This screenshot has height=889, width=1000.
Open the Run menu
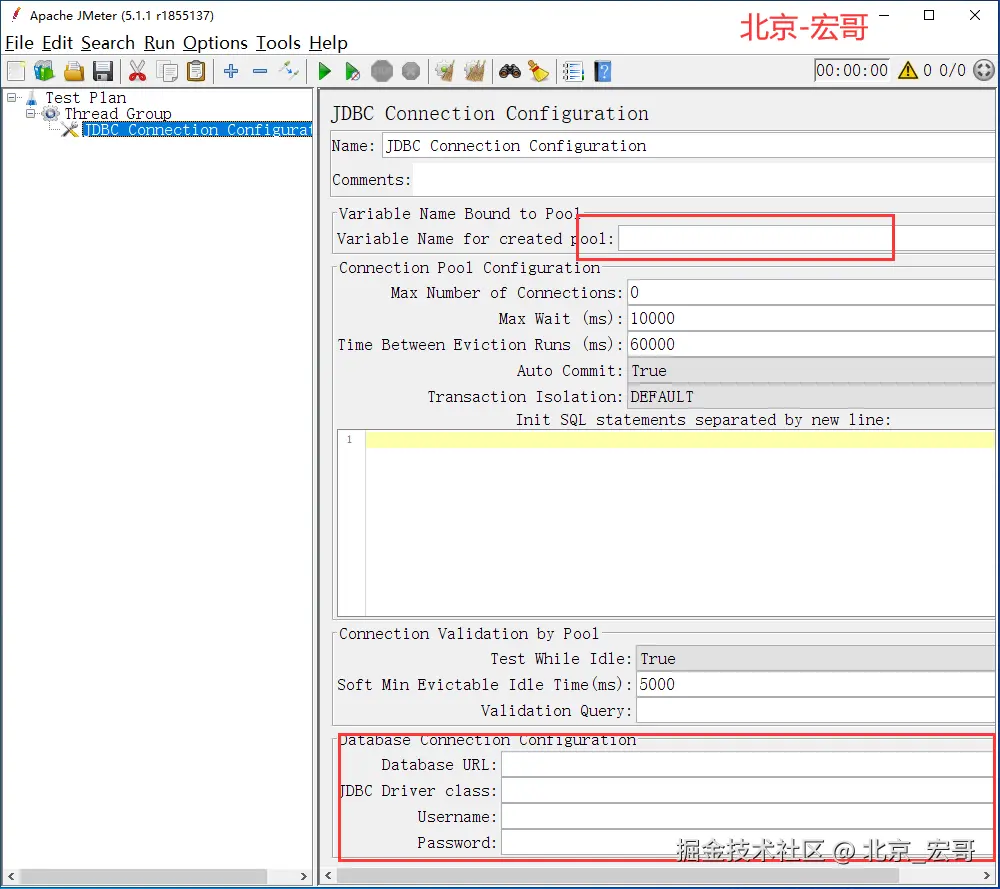tap(159, 43)
